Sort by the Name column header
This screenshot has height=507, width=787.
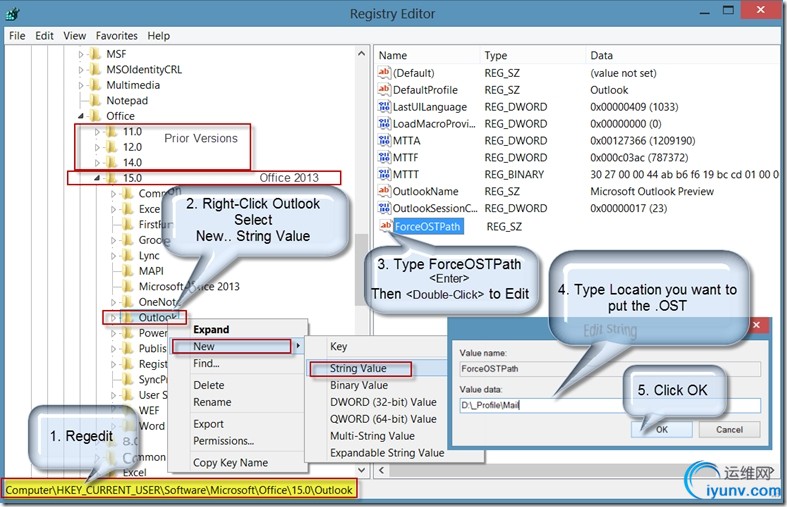point(392,55)
